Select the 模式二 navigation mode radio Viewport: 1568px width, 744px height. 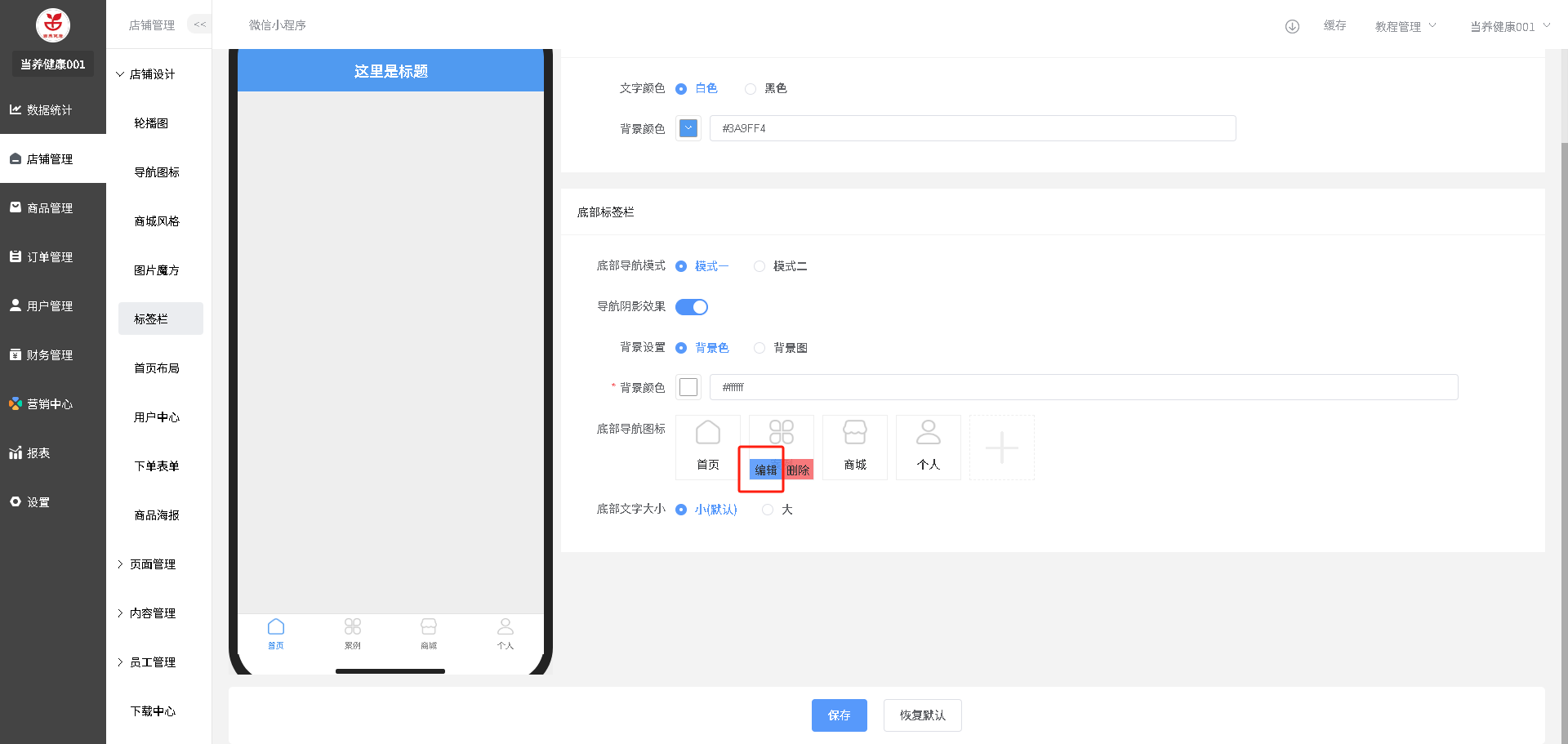point(759,266)
